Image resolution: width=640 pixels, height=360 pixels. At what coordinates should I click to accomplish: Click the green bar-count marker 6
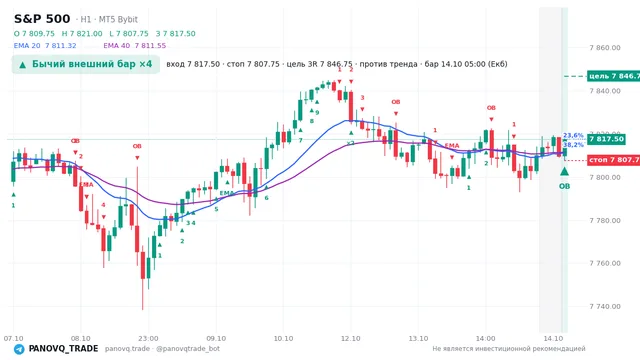pos(266,198)
